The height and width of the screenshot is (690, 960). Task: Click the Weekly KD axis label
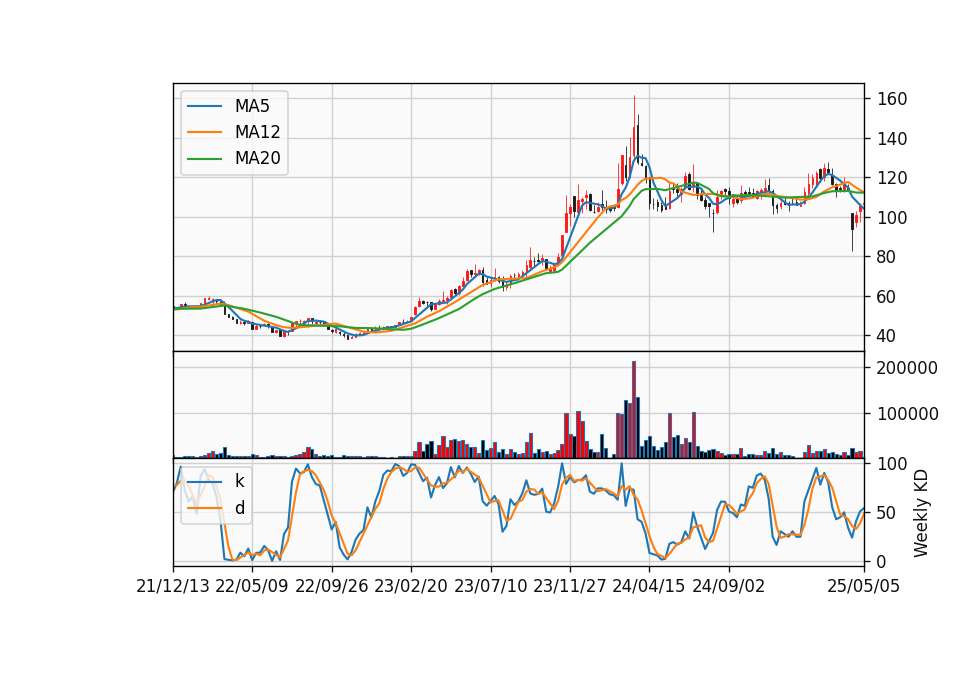(x=921, y=513)
